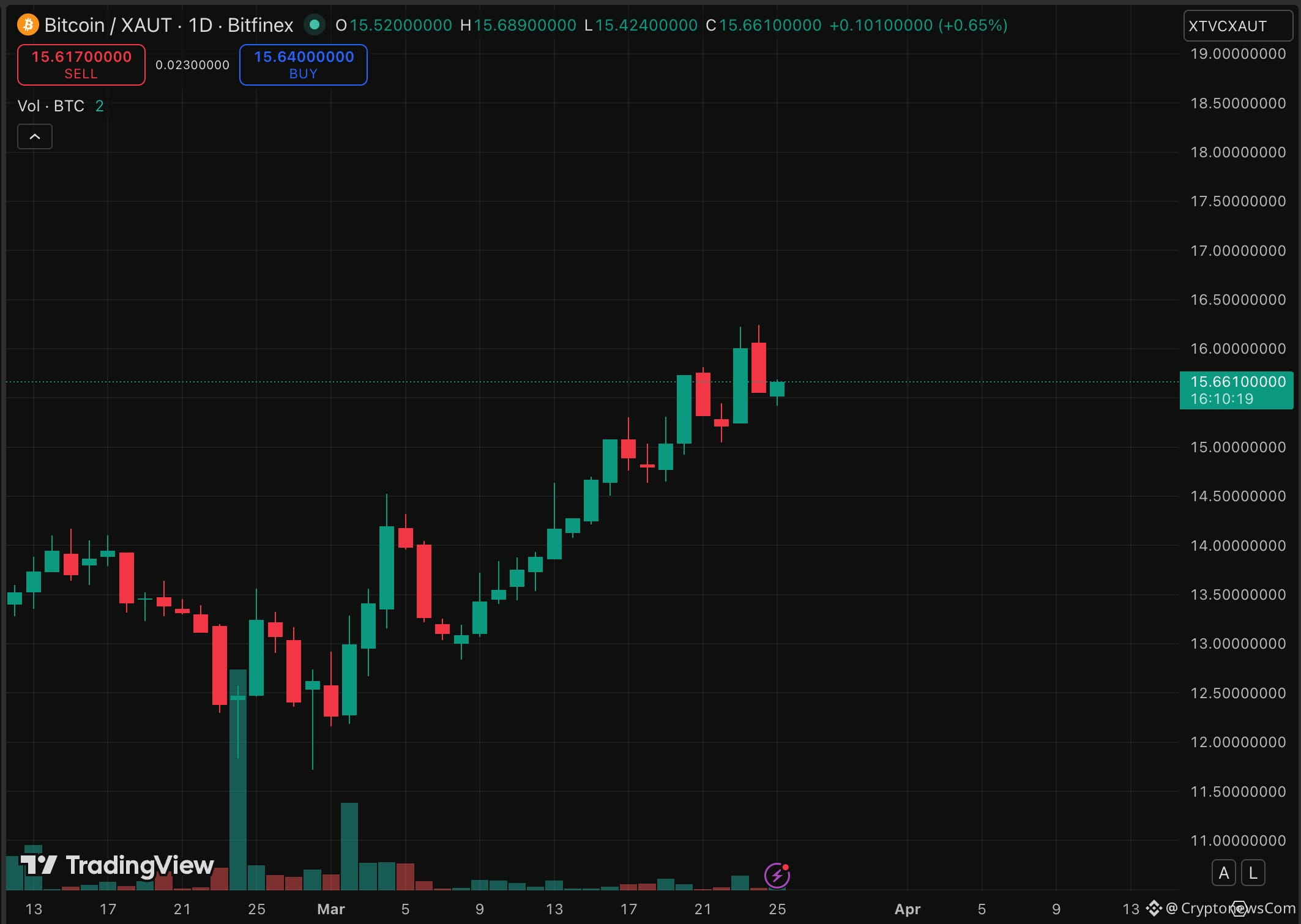Click the TradingView logo
The height and width of the screenshot is (924, 1301).
pos(117,865)
